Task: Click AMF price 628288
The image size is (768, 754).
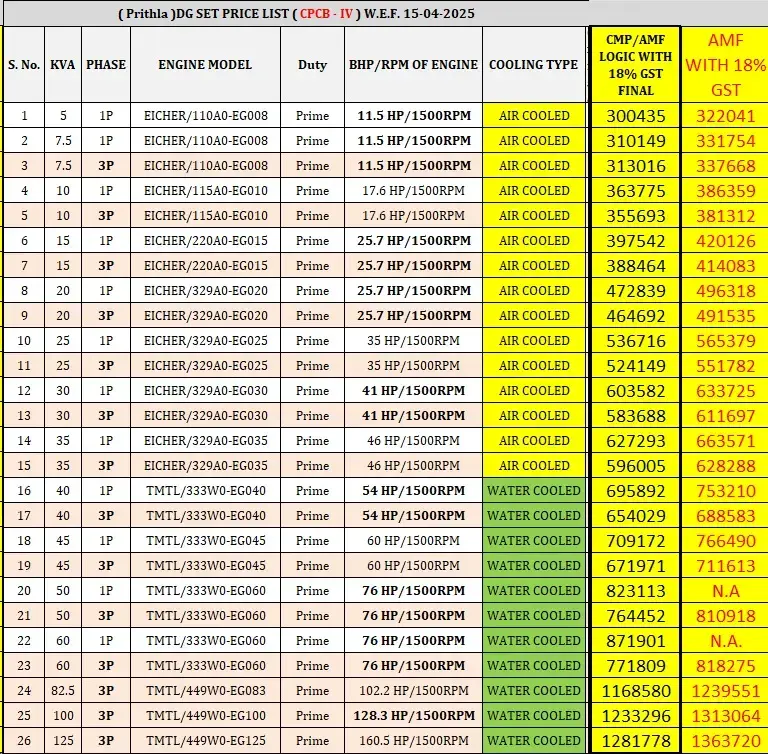Action: (x=725, y=465)
